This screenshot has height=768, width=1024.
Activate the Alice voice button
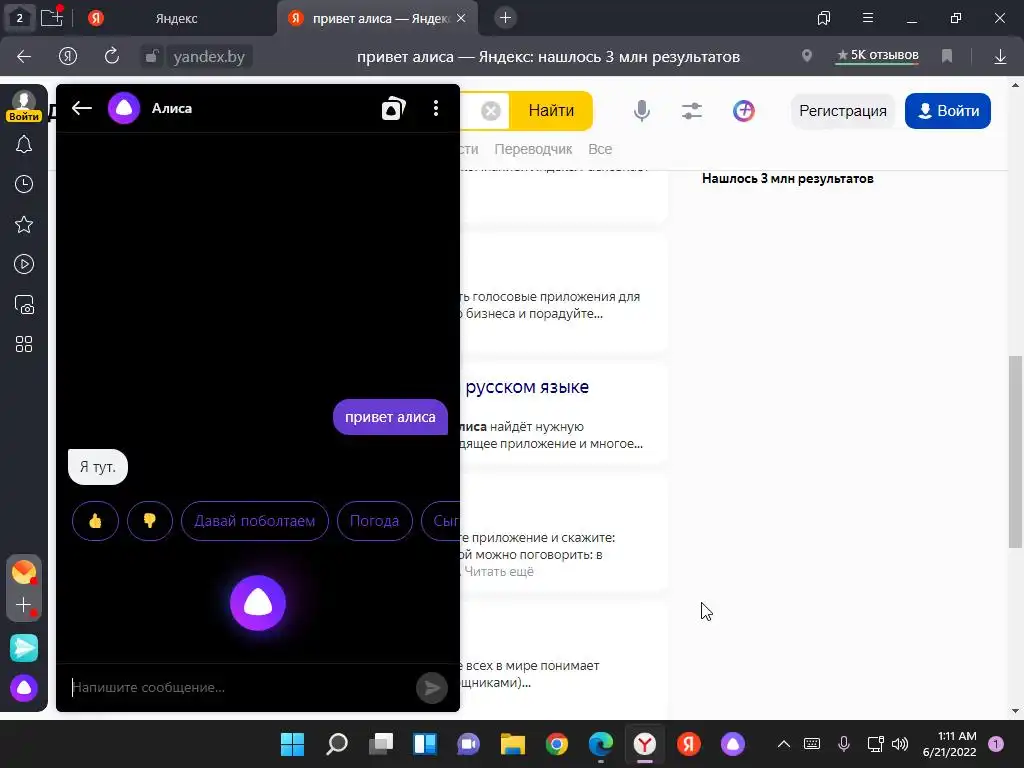pyautogui.click(x=258, y=603)
